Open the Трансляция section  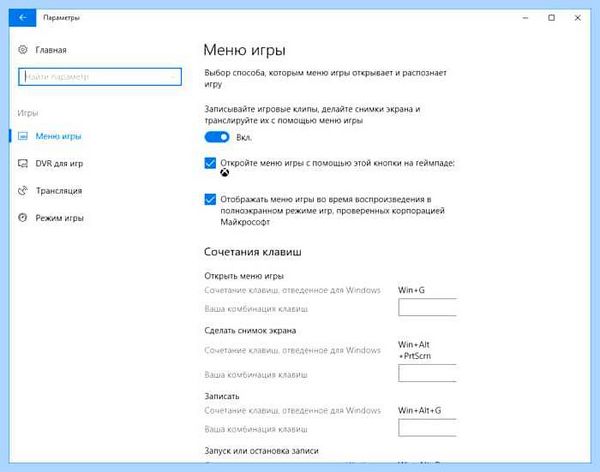click(x=59, y=191)
